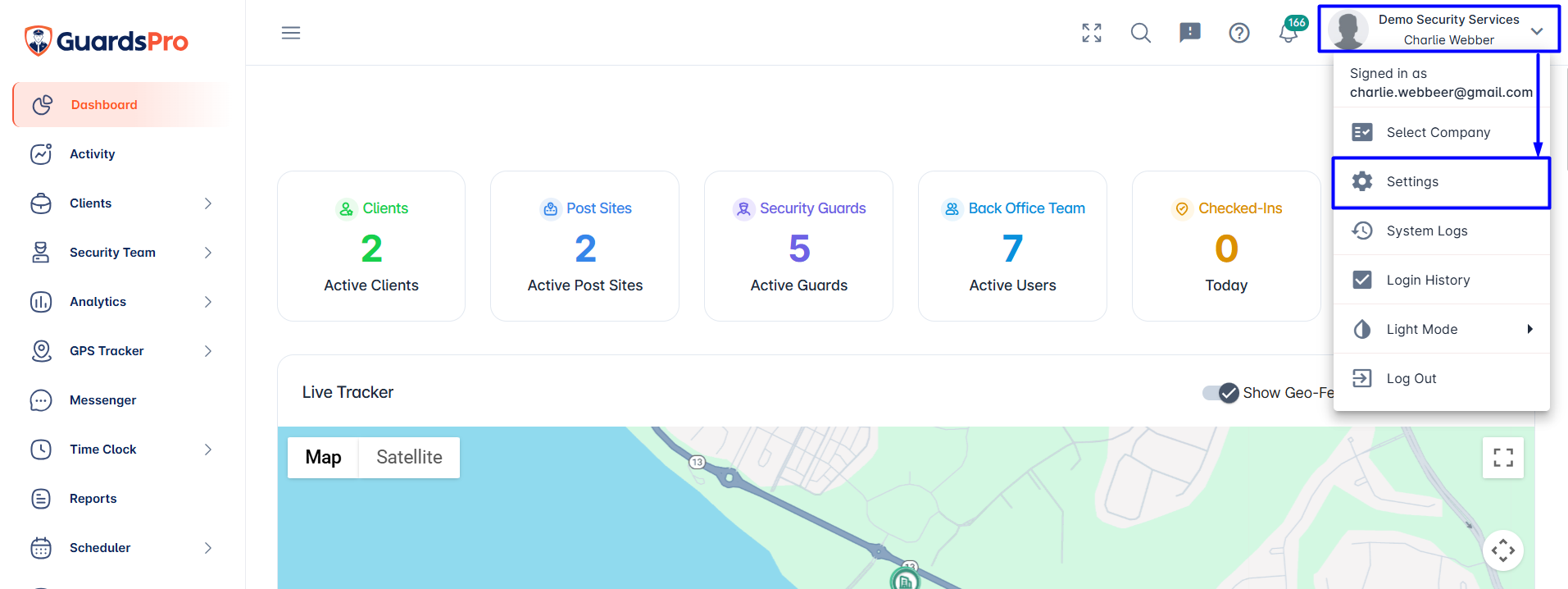The image size is (1568, 589).
Task: Click the map fullscreen icon
Action: coord(1503,458)
